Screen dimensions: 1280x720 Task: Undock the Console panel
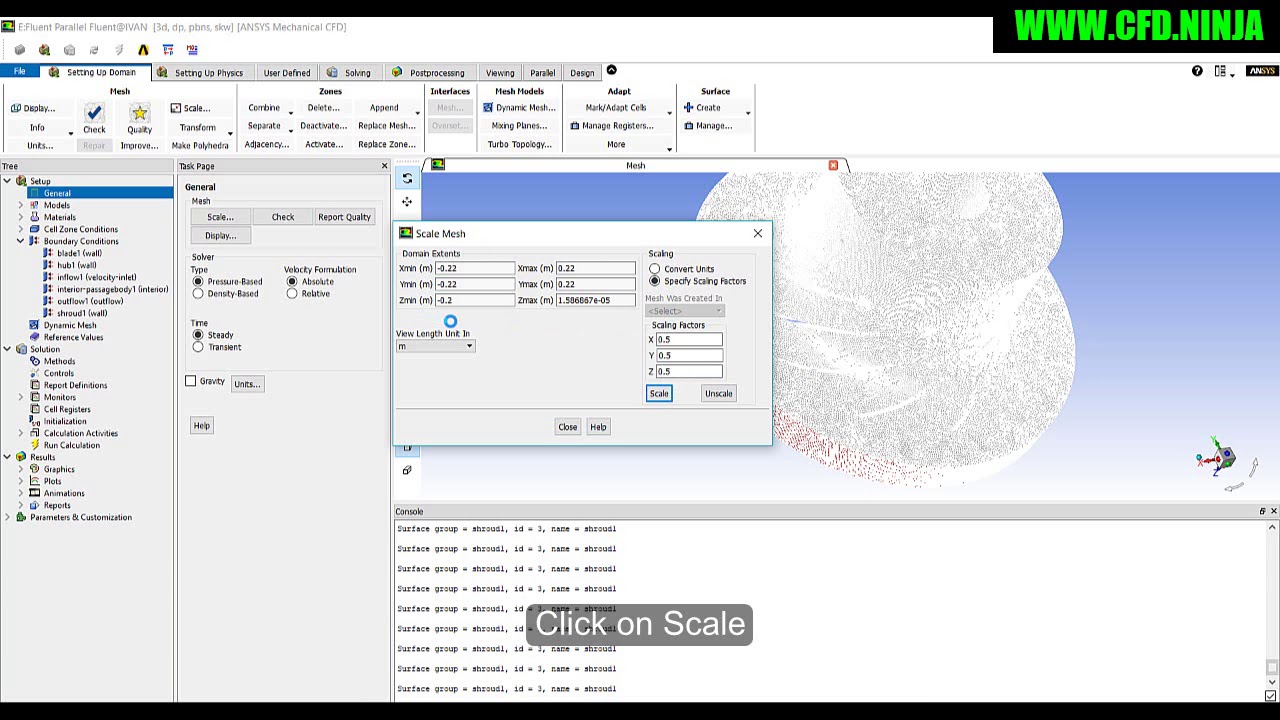tap(1262, 511)
